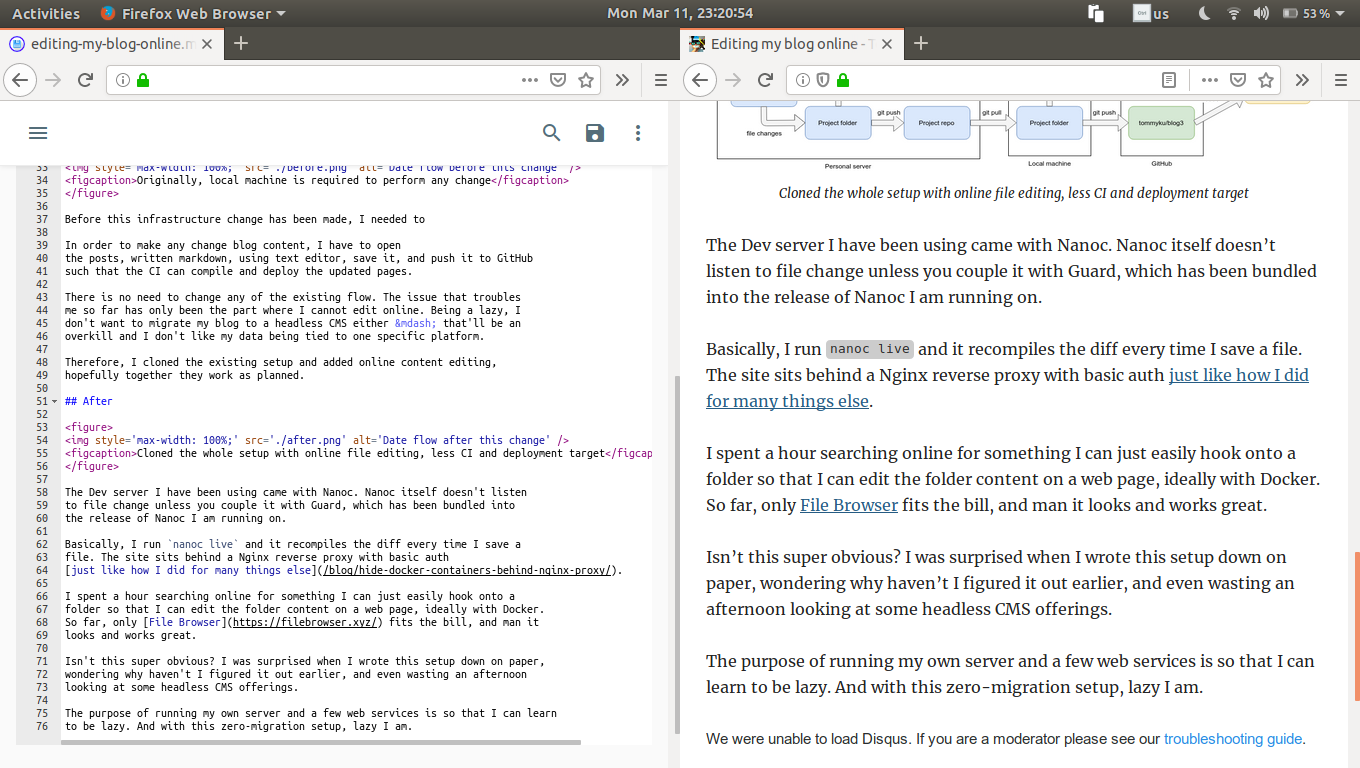Toggle night mode with the moon icon

(x=1201, y=13)
